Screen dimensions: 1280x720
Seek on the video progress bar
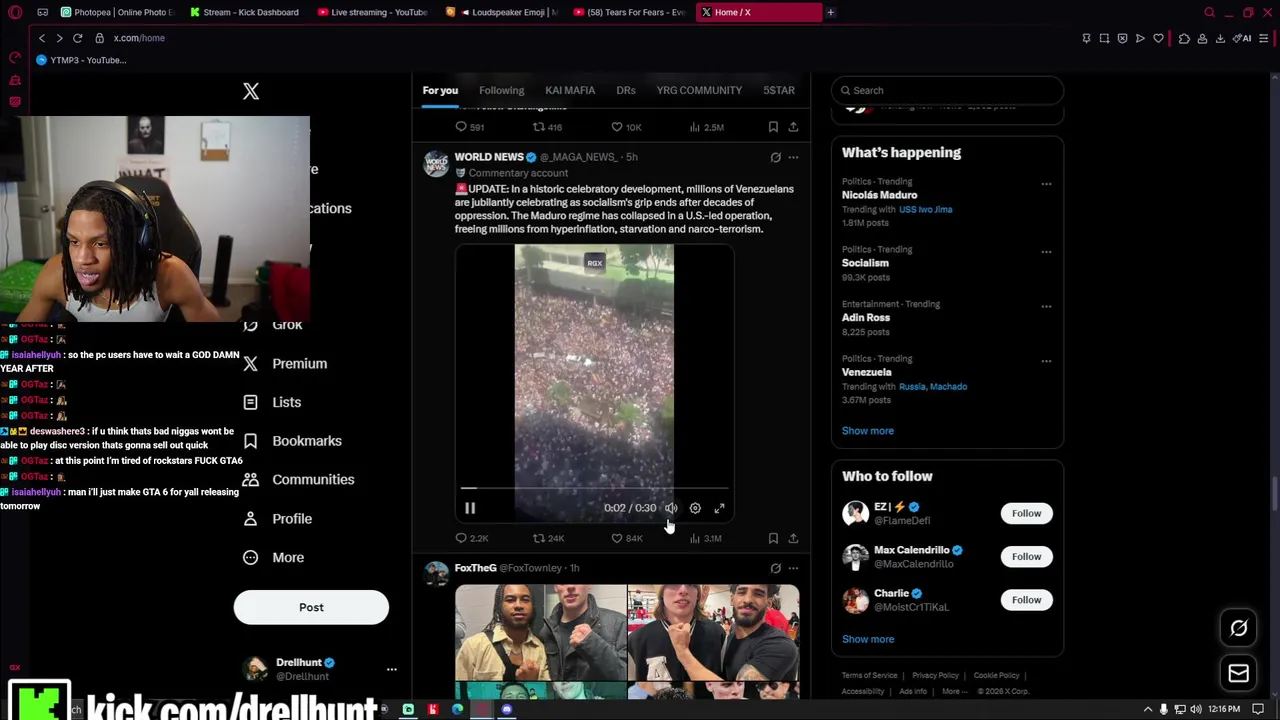pos(594,488)
